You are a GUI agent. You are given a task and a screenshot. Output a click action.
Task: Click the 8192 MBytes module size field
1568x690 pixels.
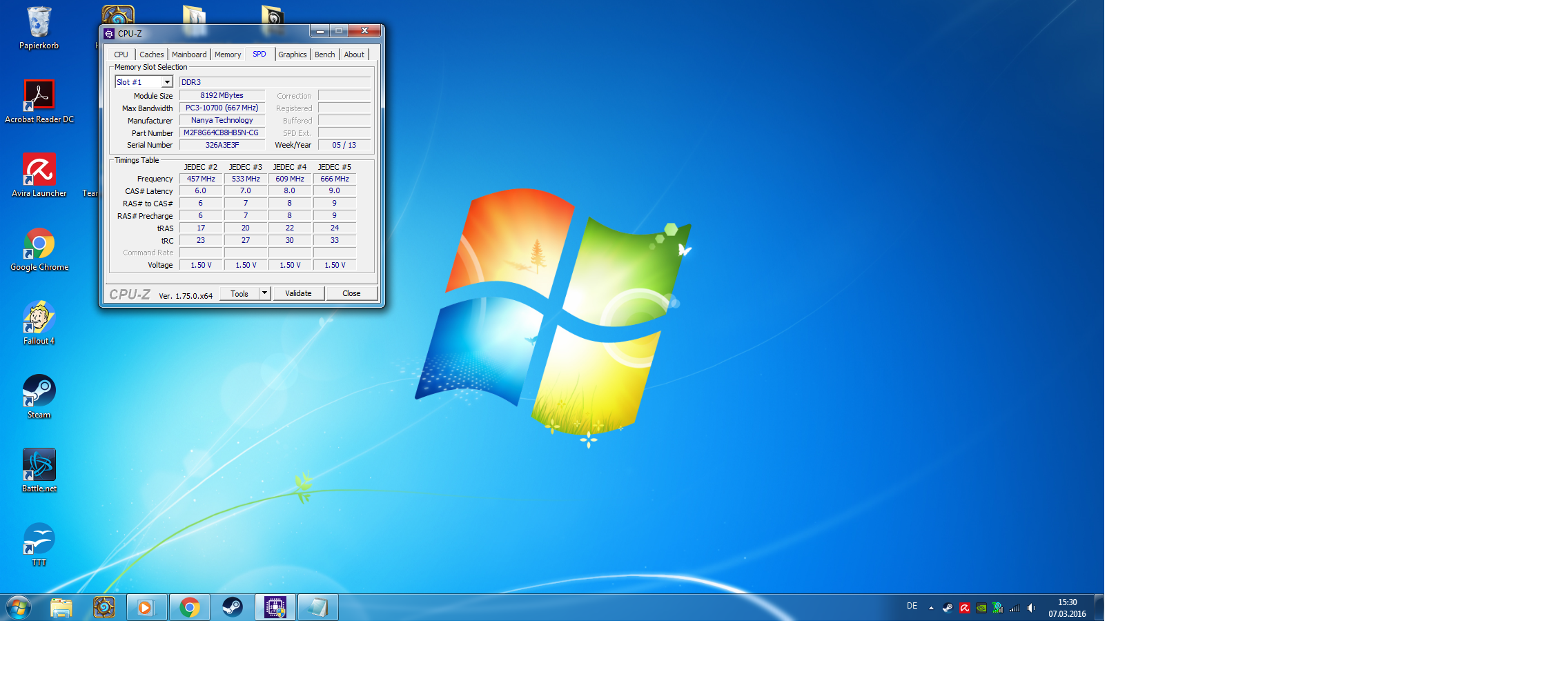click(222, 95)
